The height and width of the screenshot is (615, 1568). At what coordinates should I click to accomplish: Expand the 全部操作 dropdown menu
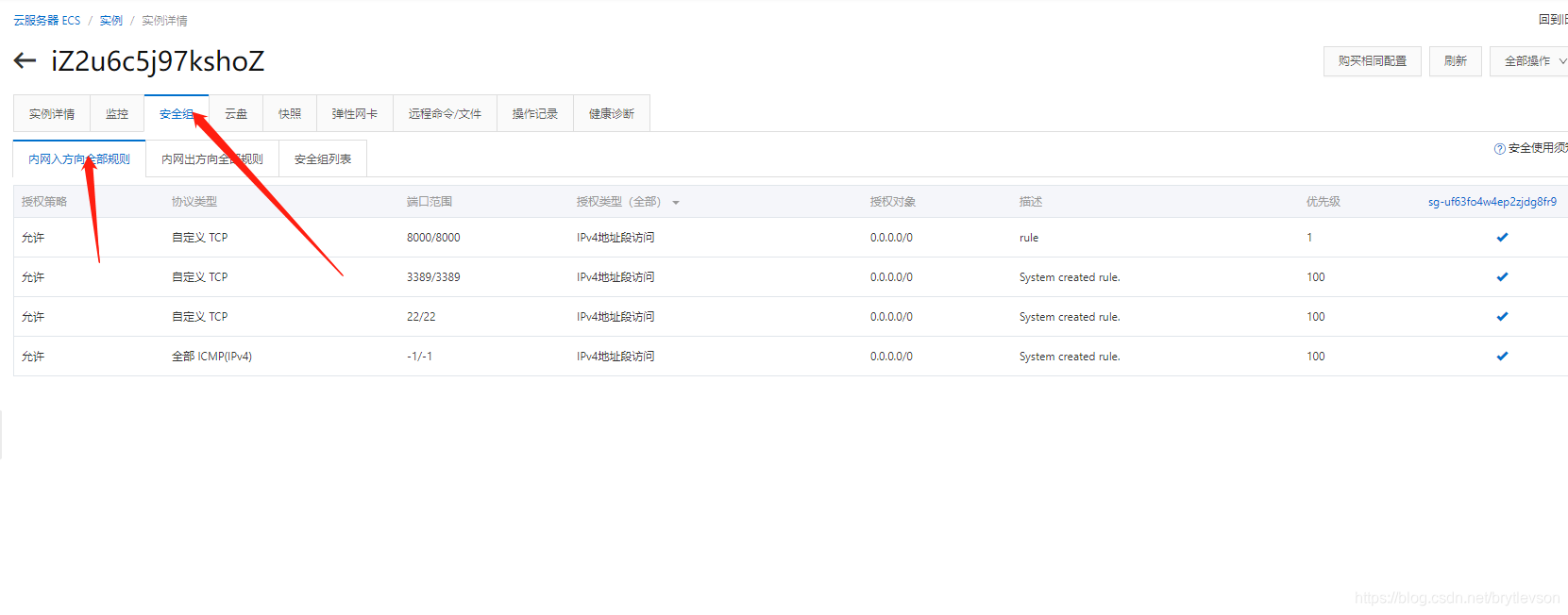click(1530, 61)
